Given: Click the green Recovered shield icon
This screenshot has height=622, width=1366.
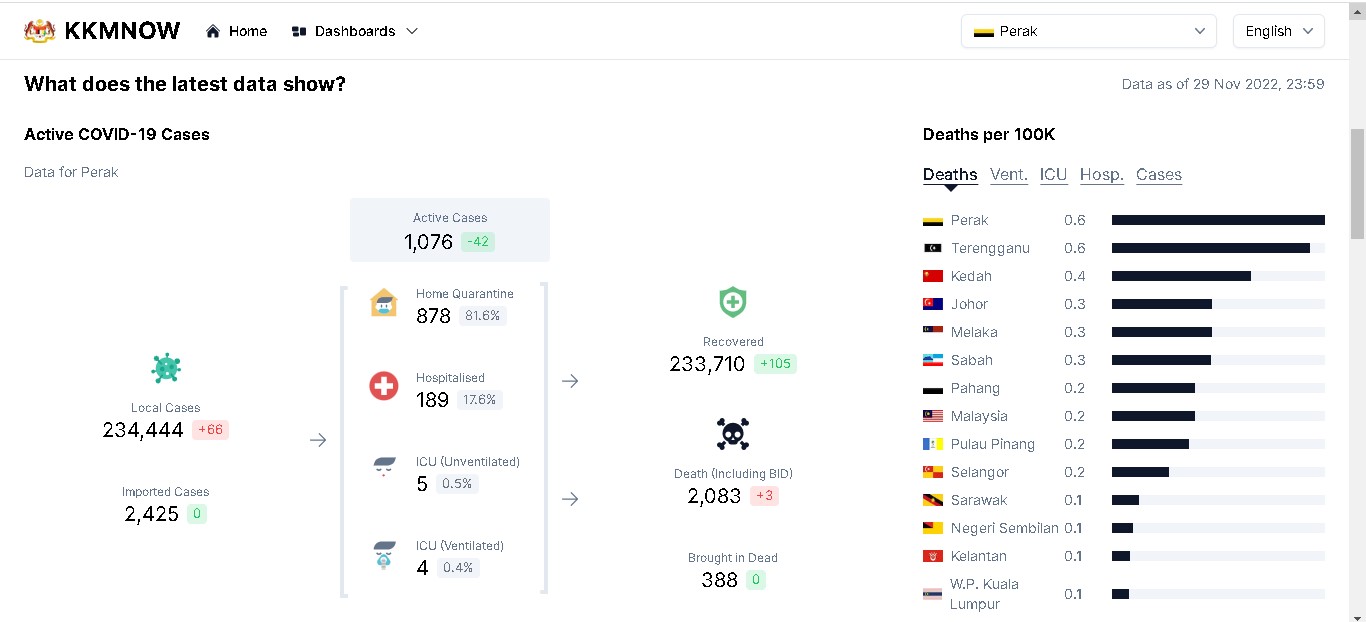Looking at the screenshot, I should pos(733,302).
